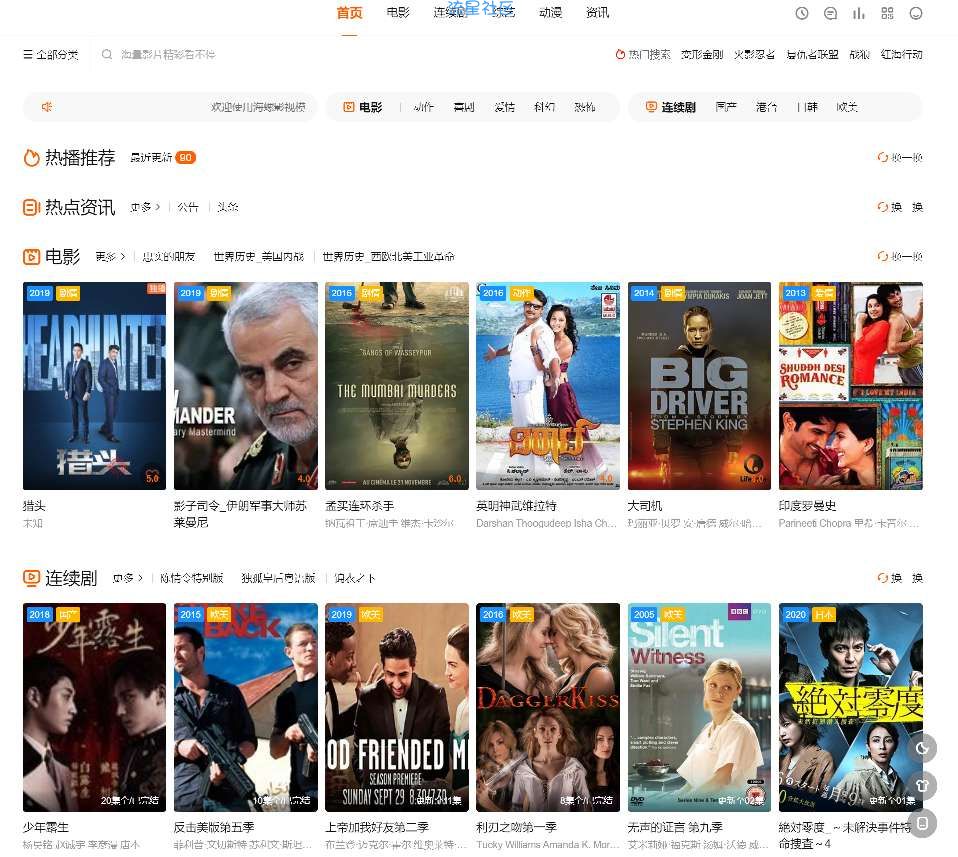Click hot search term 复仇者联盟
Screen dimensions: 958x857
[812, 54]
